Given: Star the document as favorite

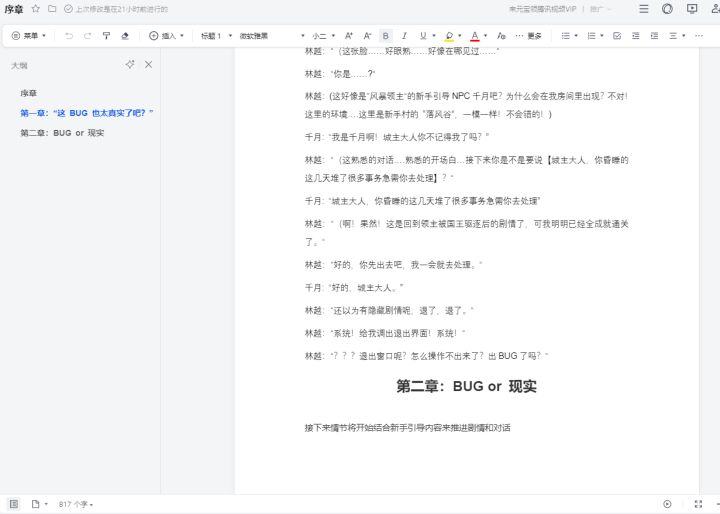Looking at the screenshot, I should [35, 9].
